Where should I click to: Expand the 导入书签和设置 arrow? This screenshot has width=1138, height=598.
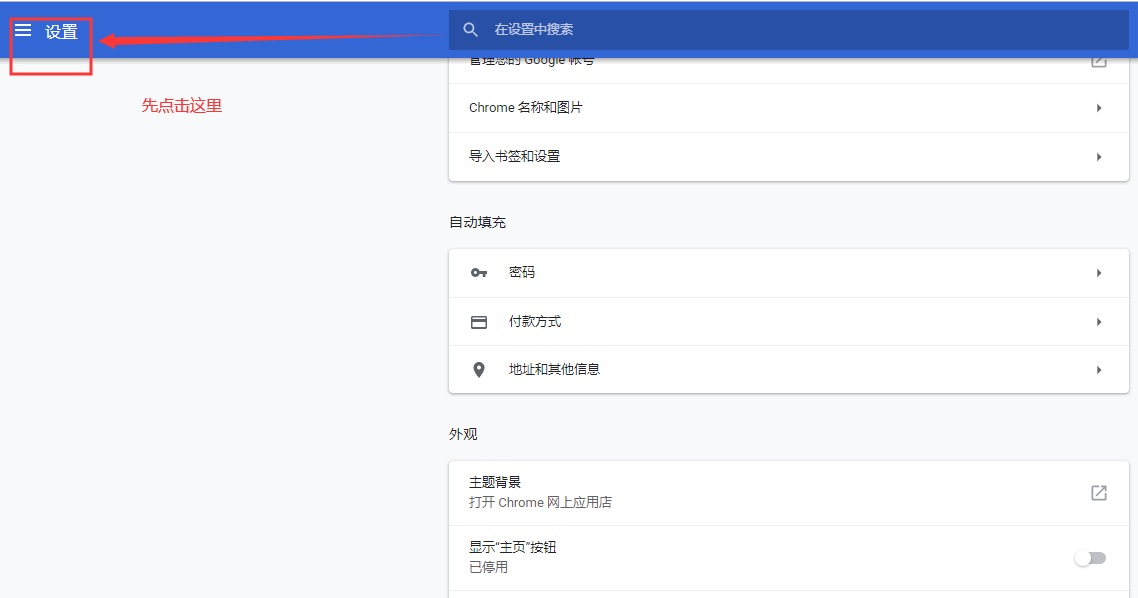pyautogui.click(x=1099, y=157)
